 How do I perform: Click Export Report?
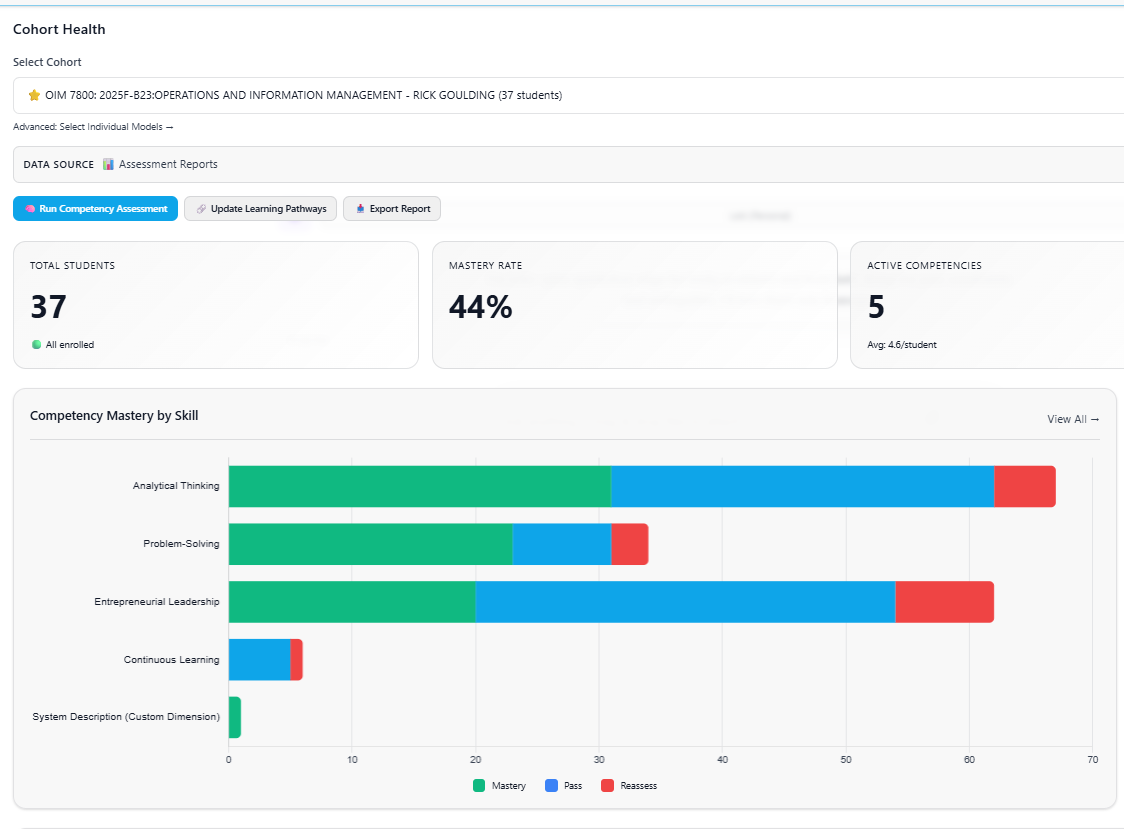pyautogui.click(x=391, y=209)
